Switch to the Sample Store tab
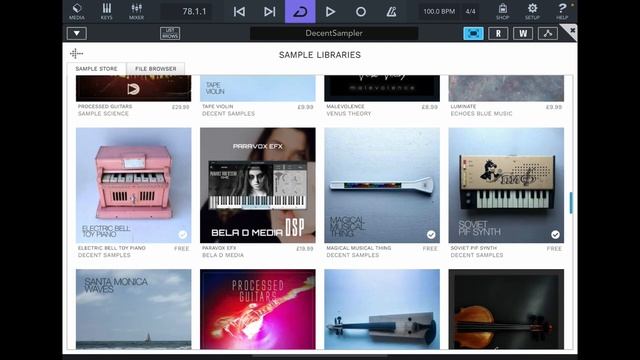The height and width of the screenshot is (360, 640). point(96,69)
